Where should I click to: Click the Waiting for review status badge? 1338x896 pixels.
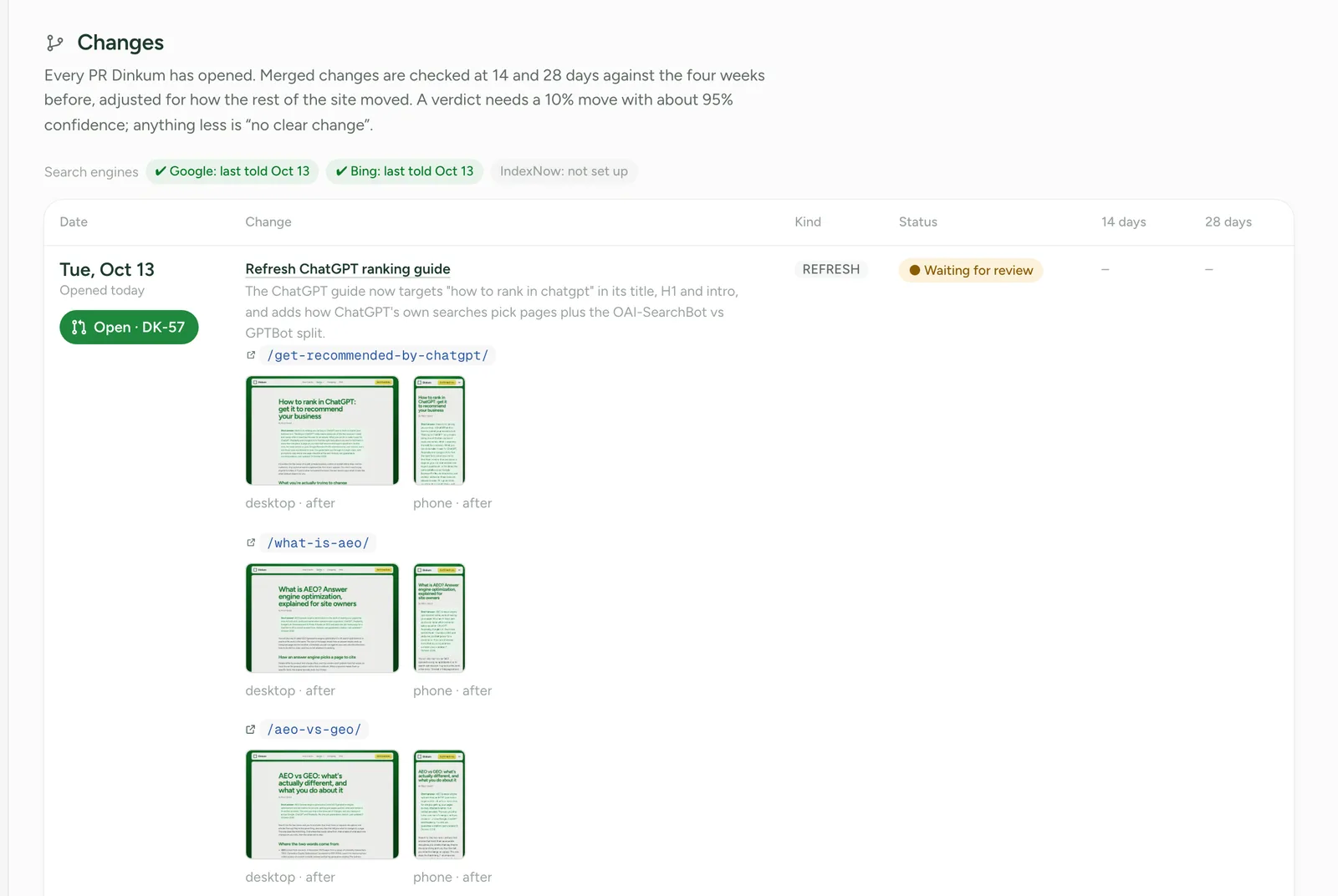pos(971,270)
